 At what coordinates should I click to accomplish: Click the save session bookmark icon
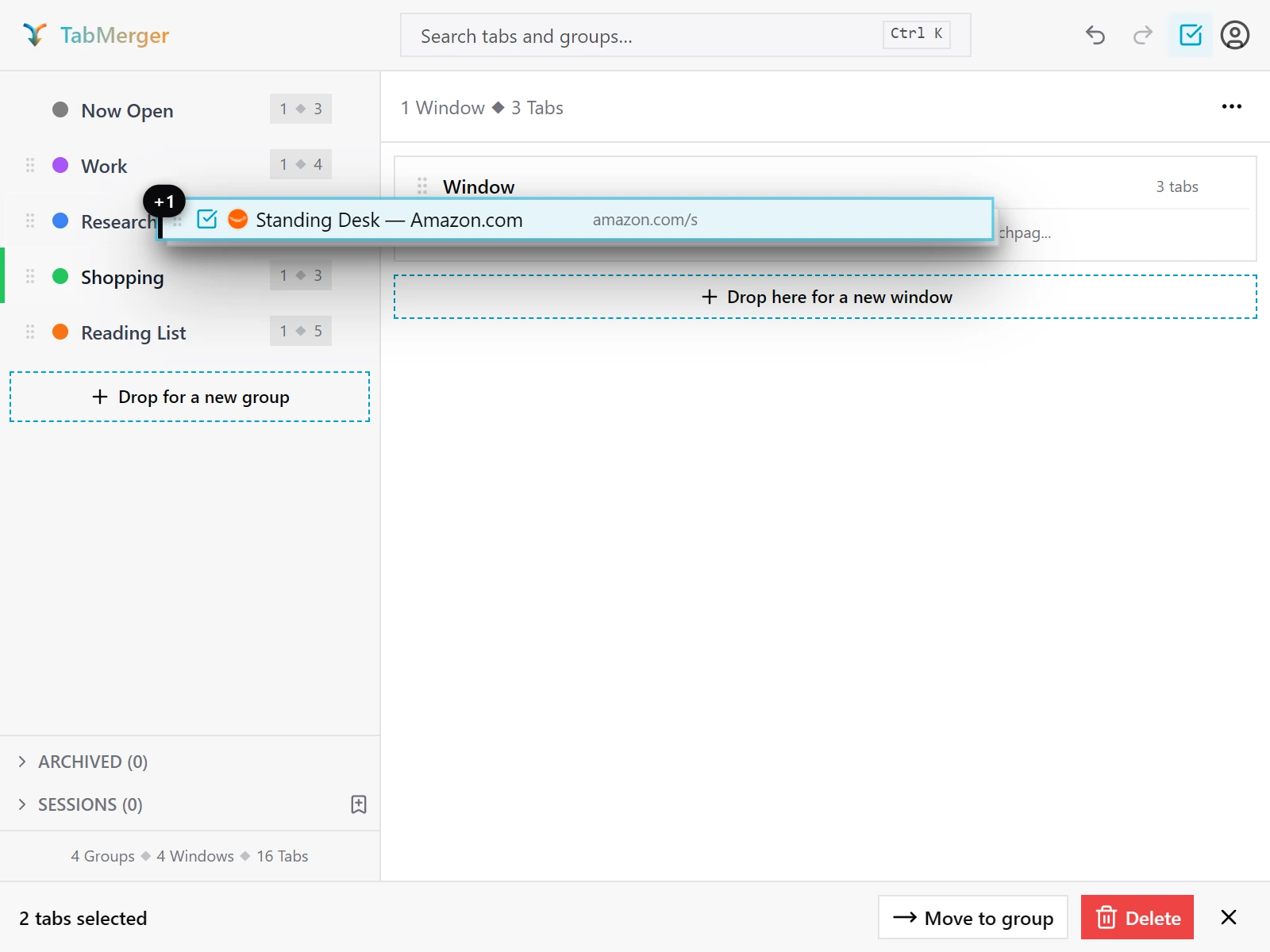359,804
